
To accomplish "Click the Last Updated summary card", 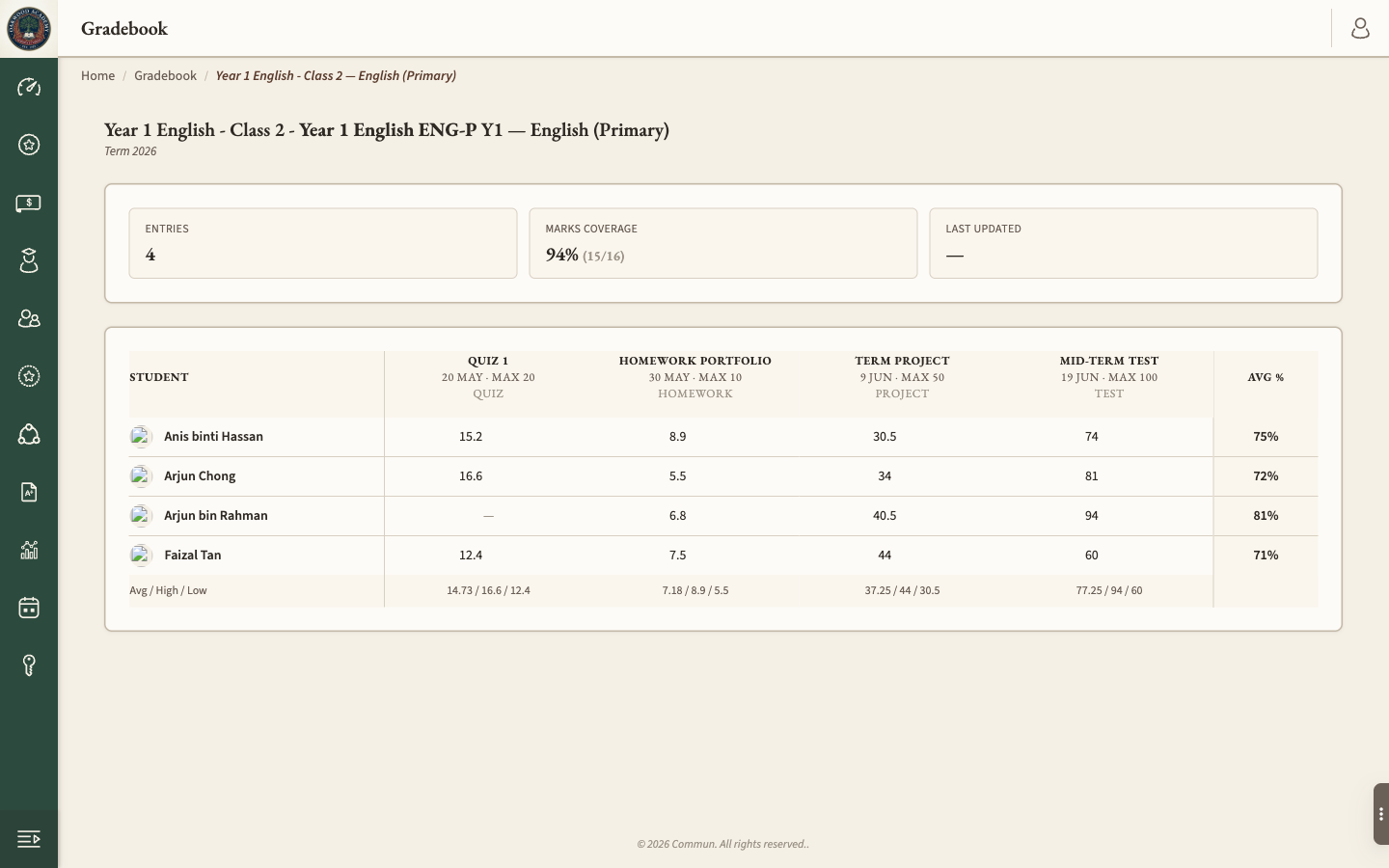I will (x=1124, y=243).
